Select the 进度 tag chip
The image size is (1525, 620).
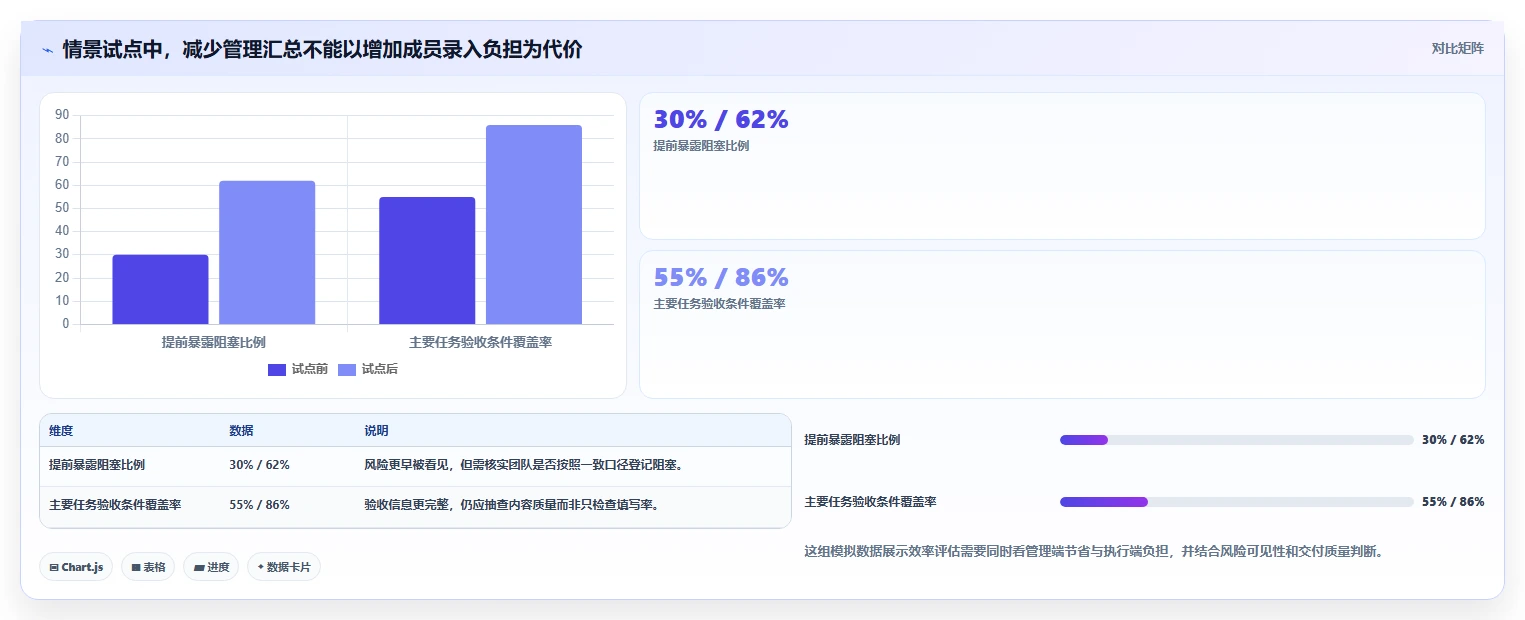point(211,567)
